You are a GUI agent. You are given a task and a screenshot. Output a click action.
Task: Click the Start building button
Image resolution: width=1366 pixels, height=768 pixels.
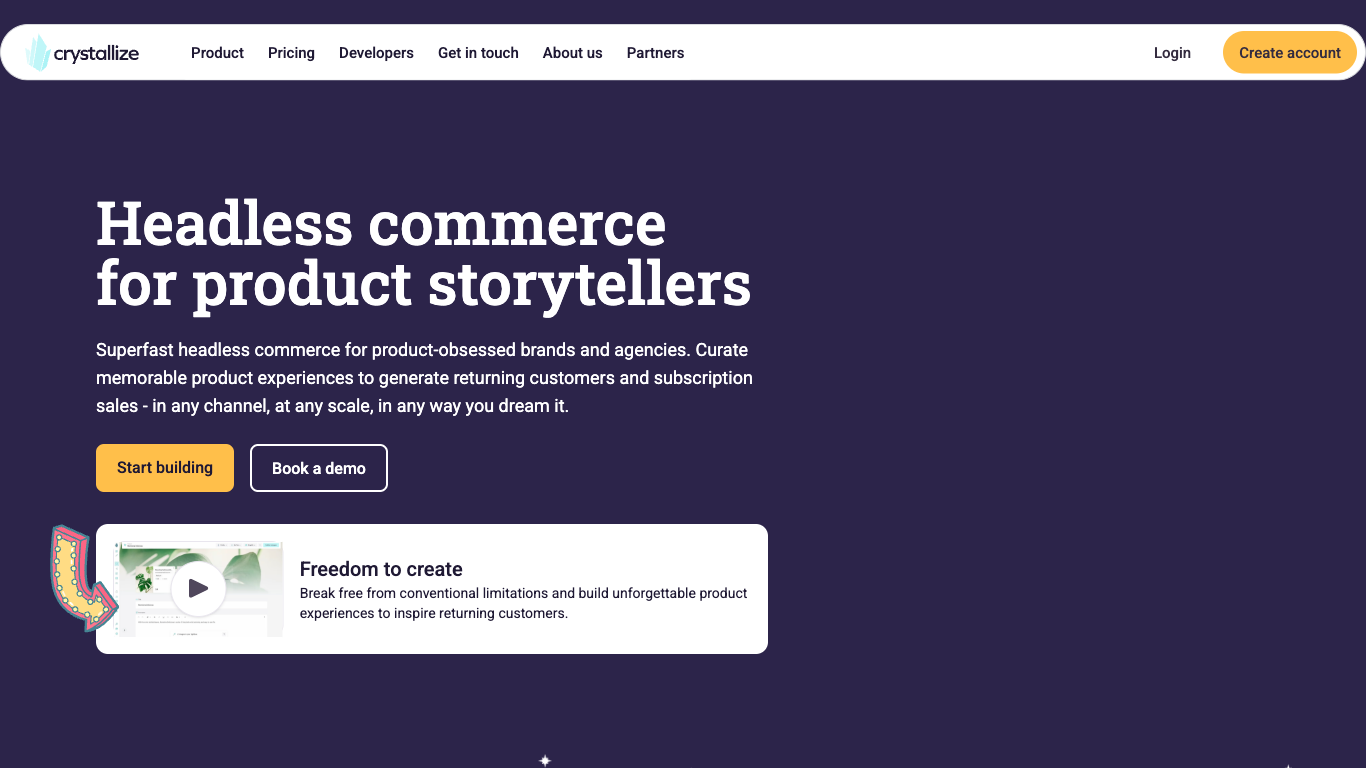165,468
